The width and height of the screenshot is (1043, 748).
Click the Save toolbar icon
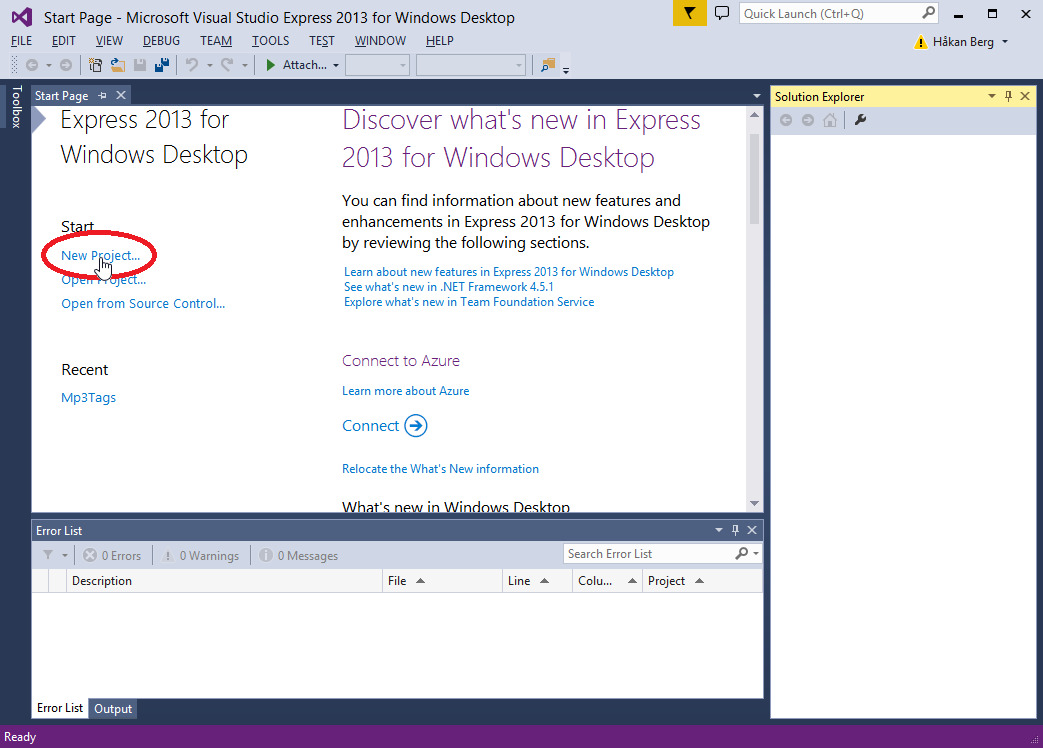(140, 65)
